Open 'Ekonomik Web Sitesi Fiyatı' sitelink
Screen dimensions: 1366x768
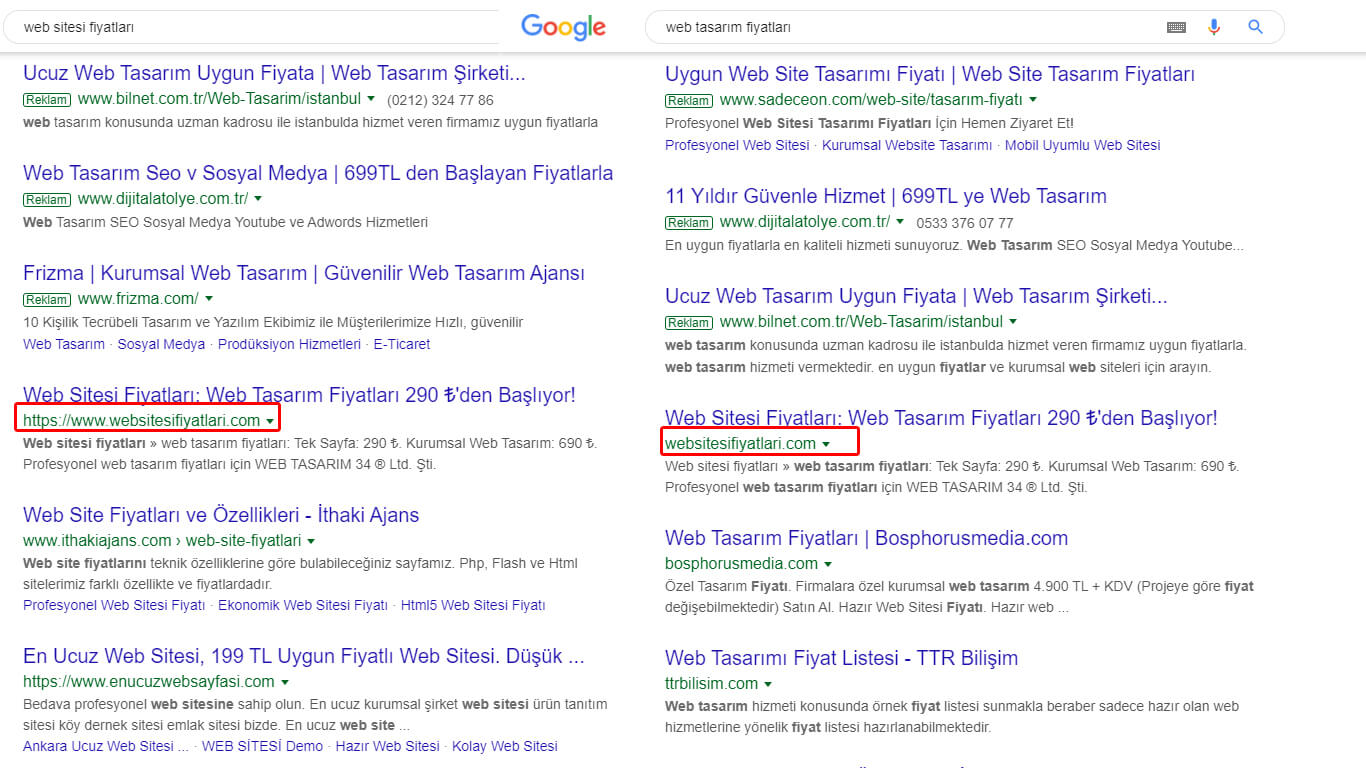(x=303, y=605)
